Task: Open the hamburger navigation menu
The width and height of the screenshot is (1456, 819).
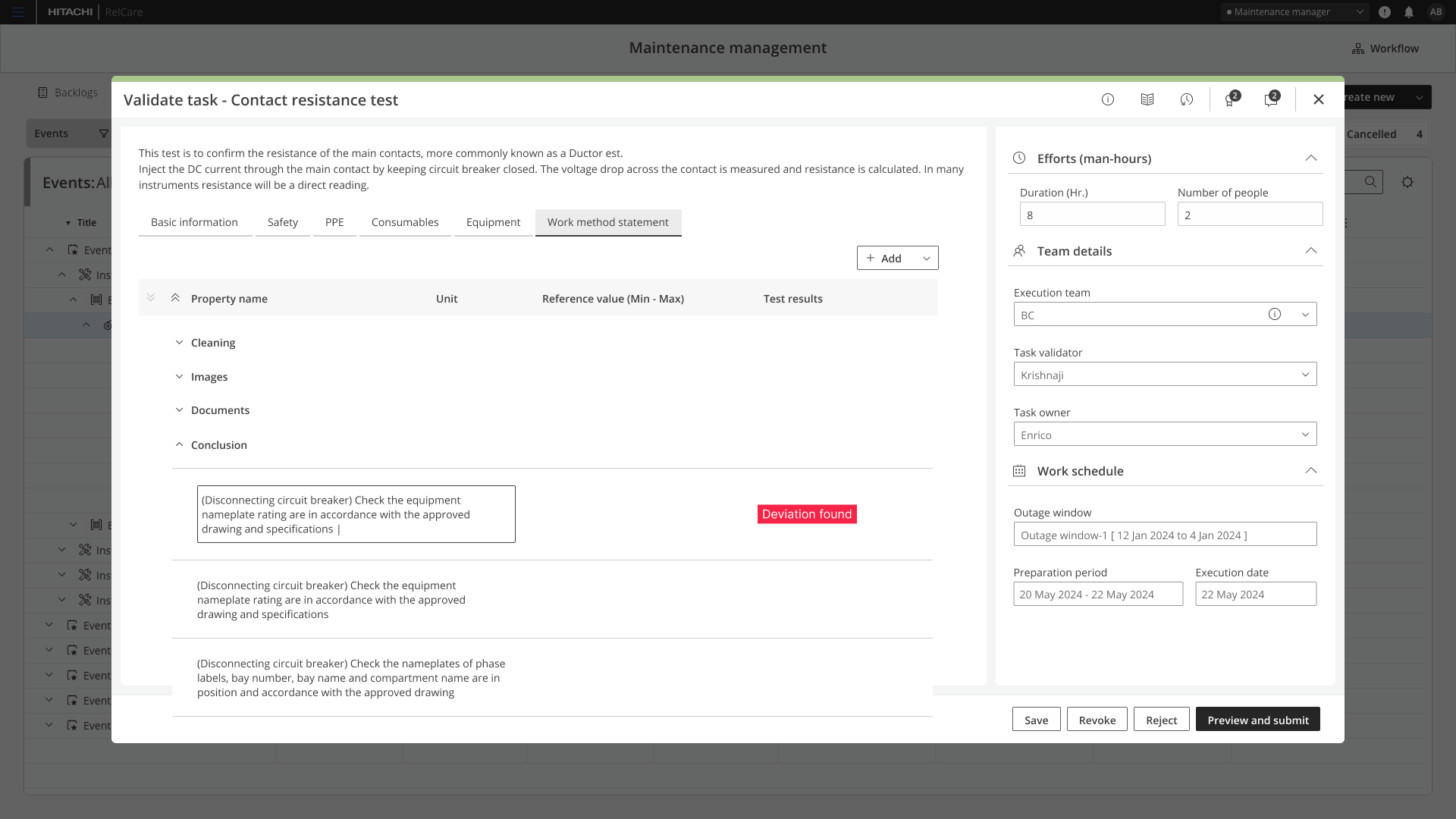Action: pyautogui.click(x=19, y=12)
